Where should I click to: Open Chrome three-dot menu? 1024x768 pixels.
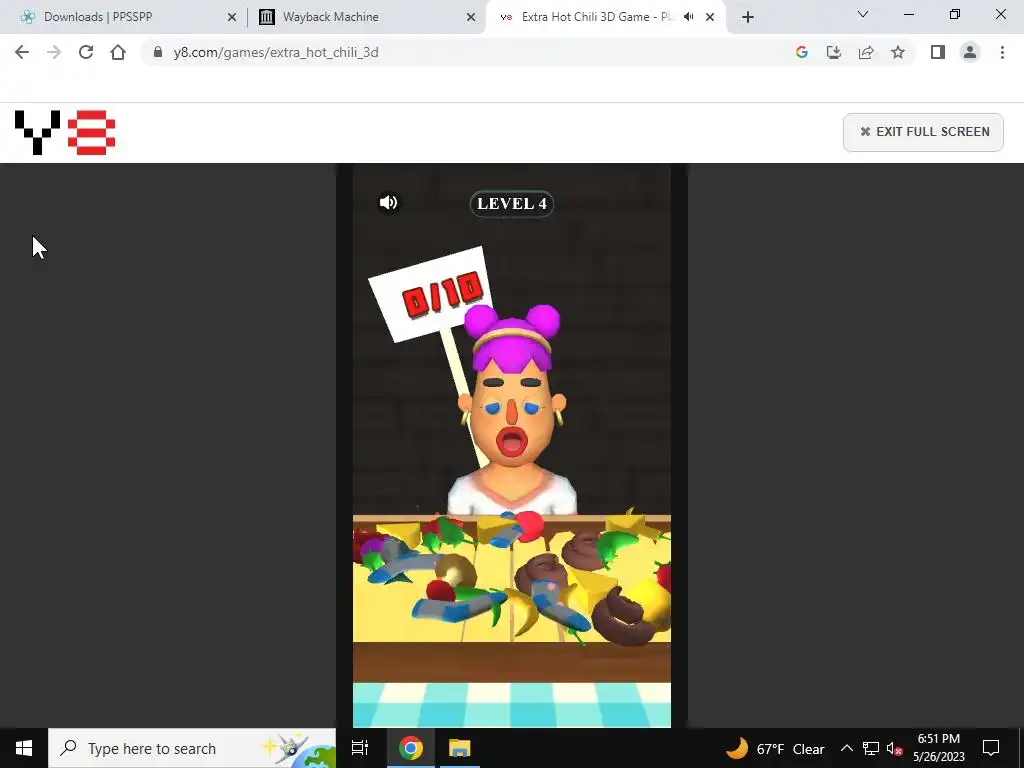pyautogui.click(x=1002, y=52)
